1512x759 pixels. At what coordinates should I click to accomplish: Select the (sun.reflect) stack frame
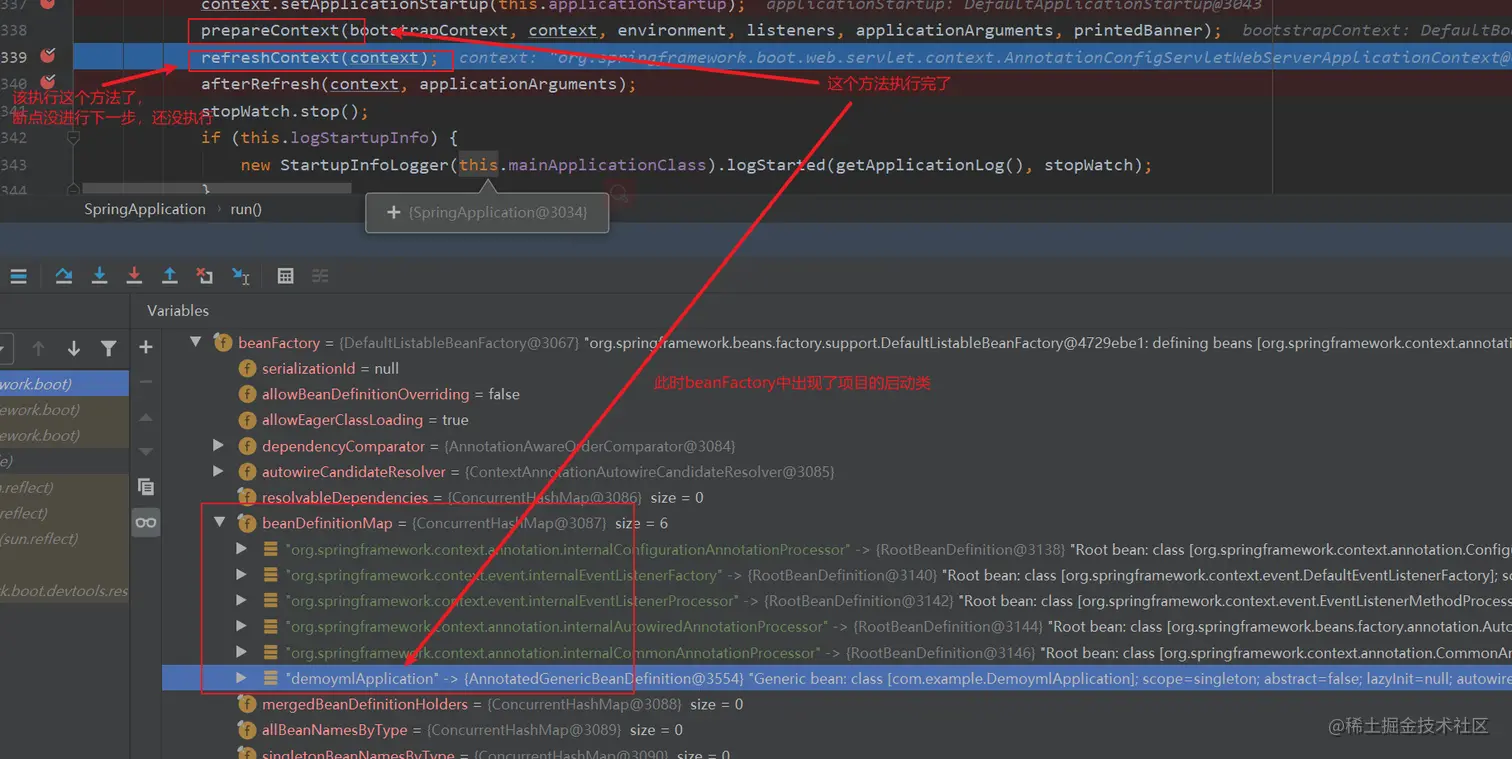point(64,539)
